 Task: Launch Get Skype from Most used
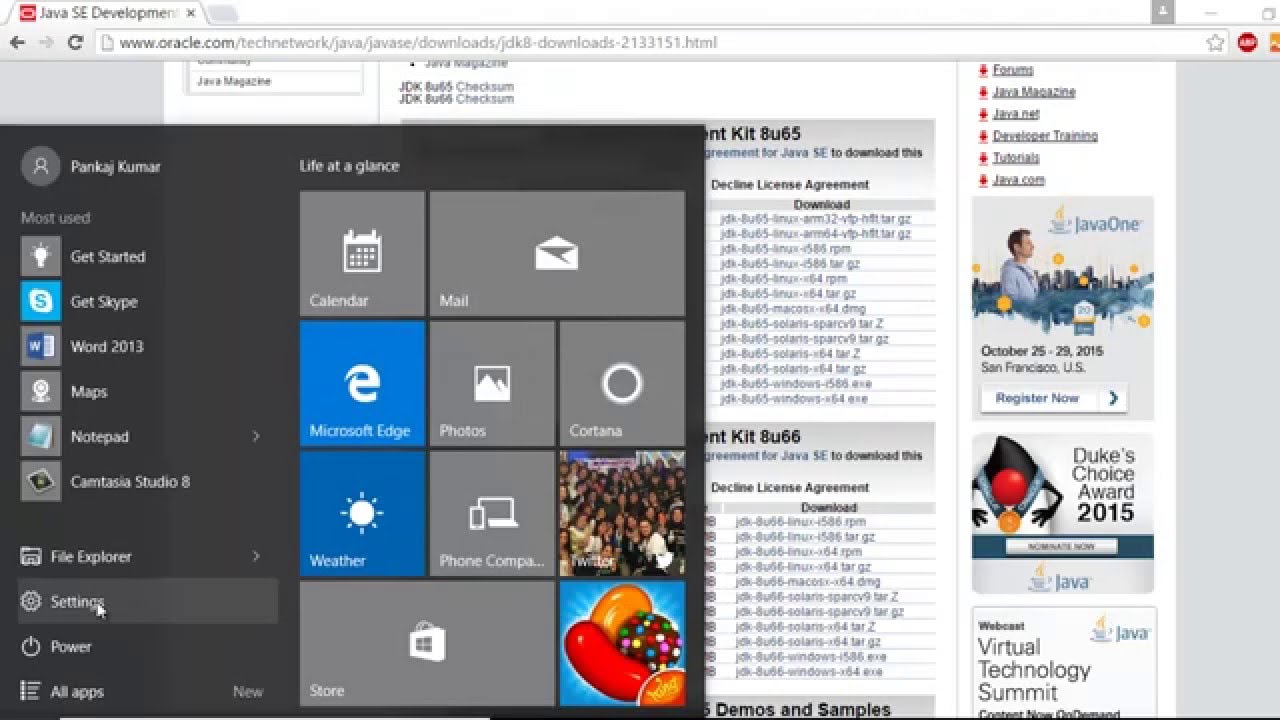(x=148, y=301)
